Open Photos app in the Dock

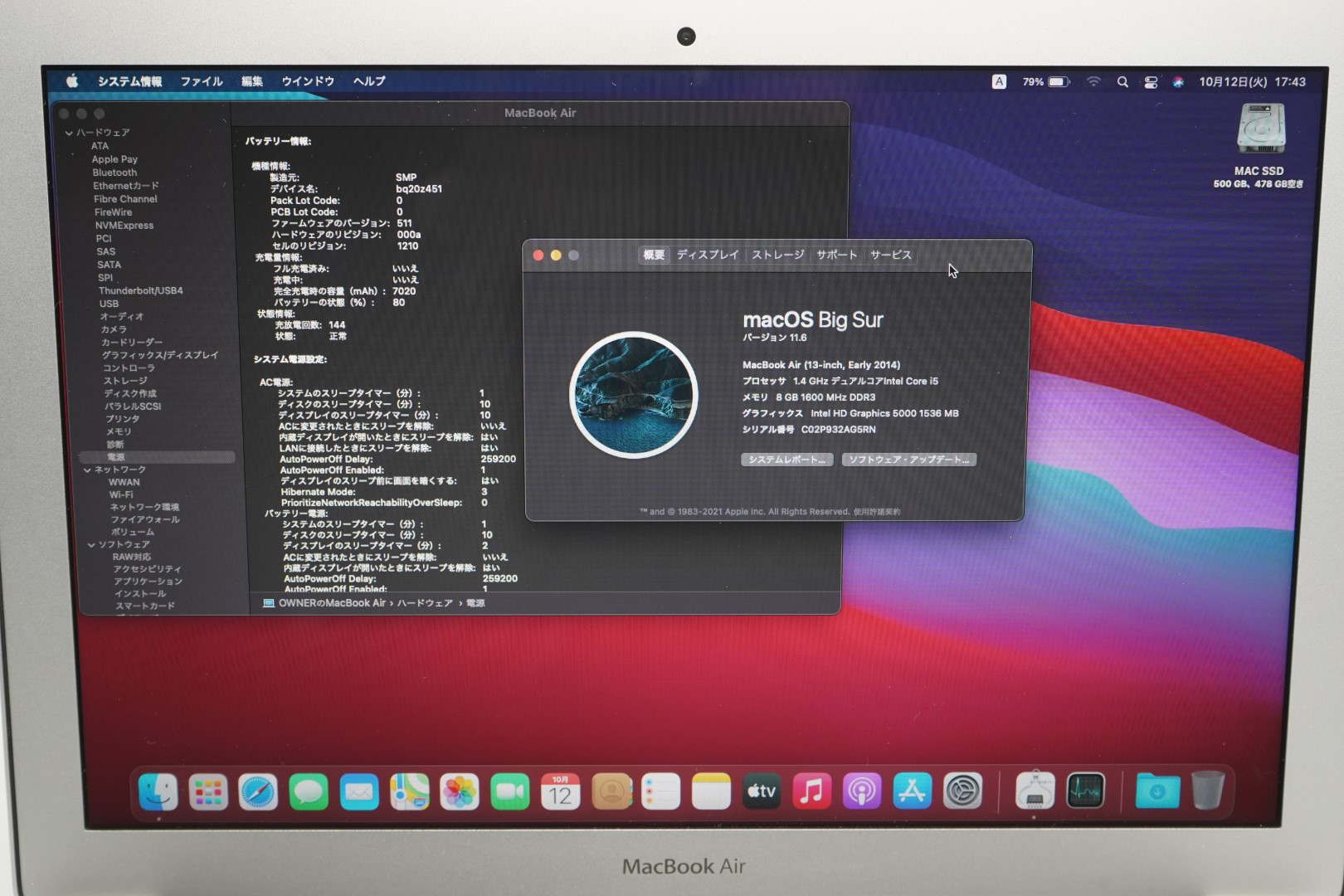[460, 791]
